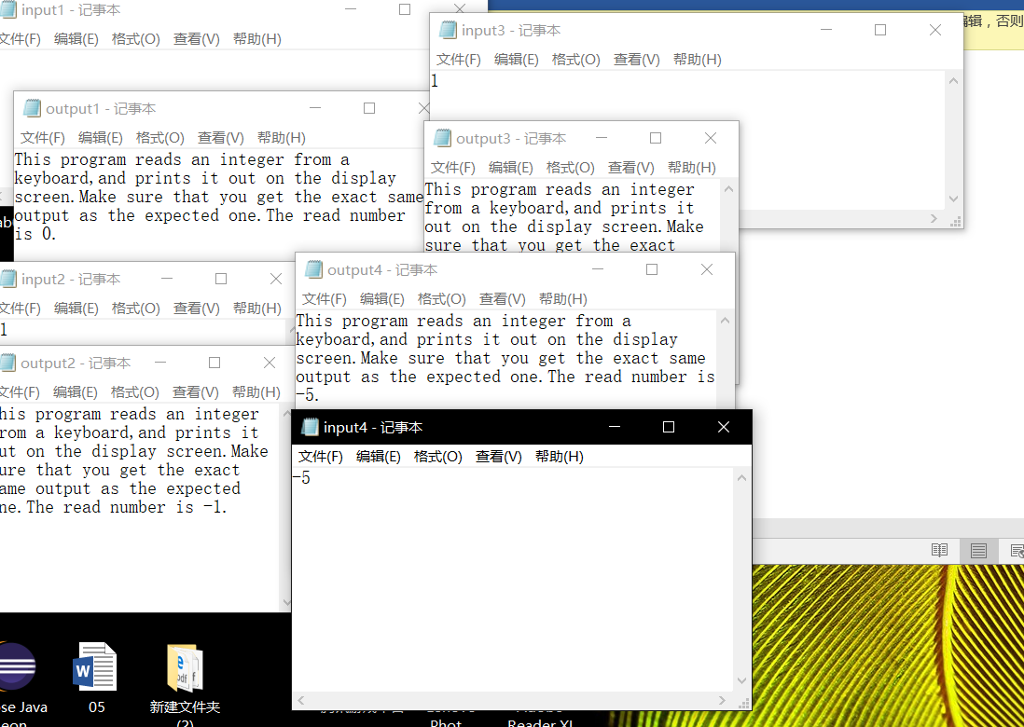This screenshot has height=727, width=1024.
Task: Open the 格式(O) menu in output1
Action: pos(161,137)
